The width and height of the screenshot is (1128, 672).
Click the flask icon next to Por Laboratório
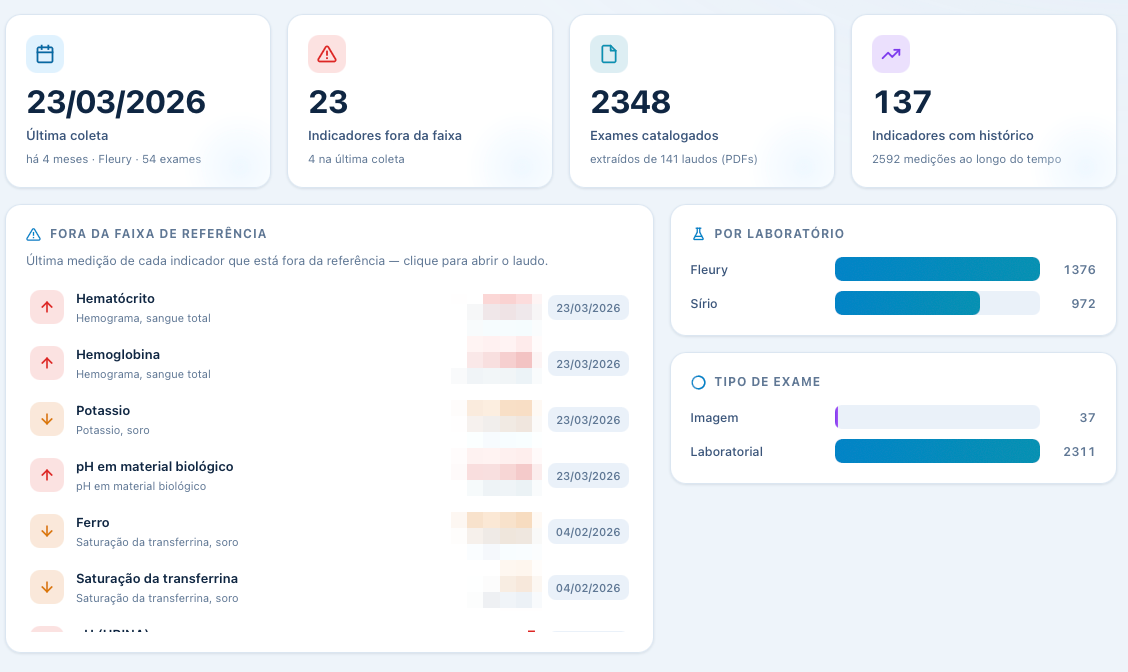(698, 234)
